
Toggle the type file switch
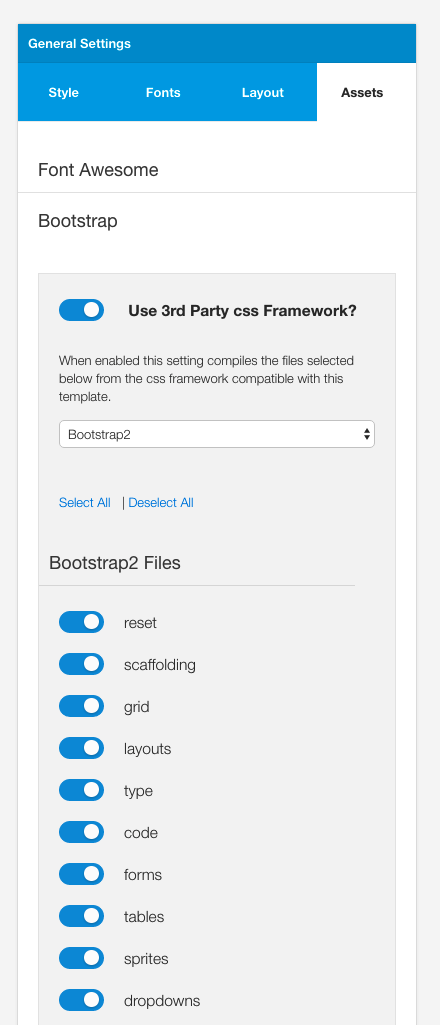tap(82, 790)
